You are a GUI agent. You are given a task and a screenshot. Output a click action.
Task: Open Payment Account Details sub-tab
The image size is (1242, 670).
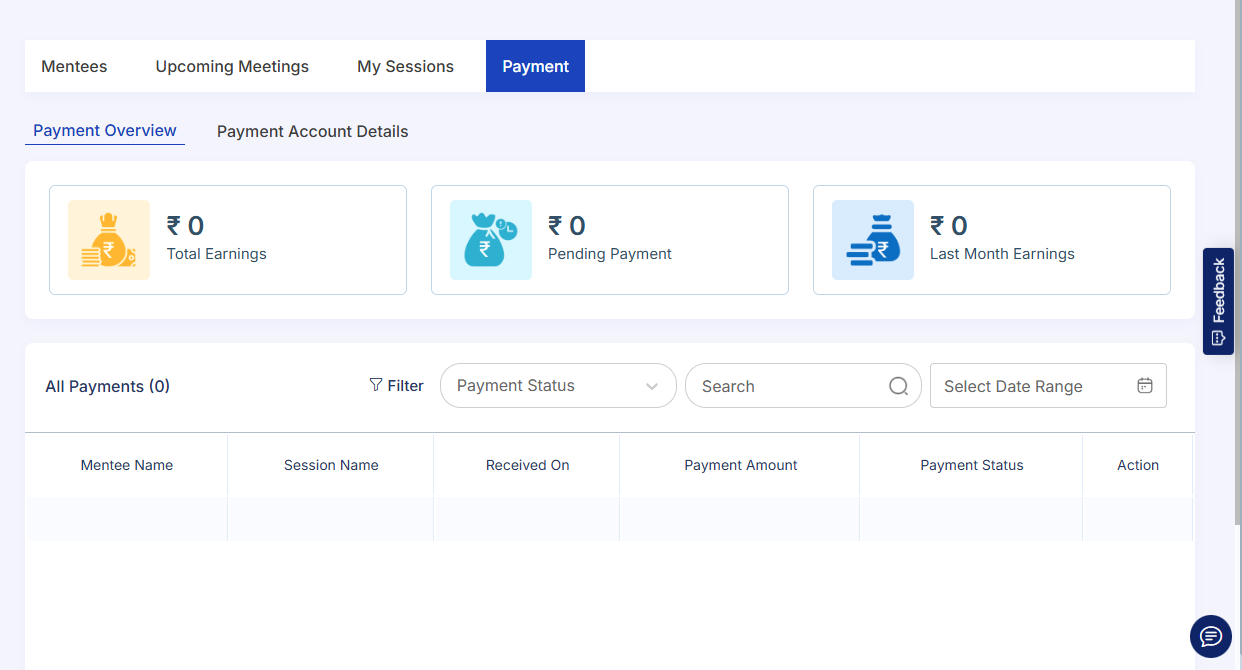click(x=312, y=131)
